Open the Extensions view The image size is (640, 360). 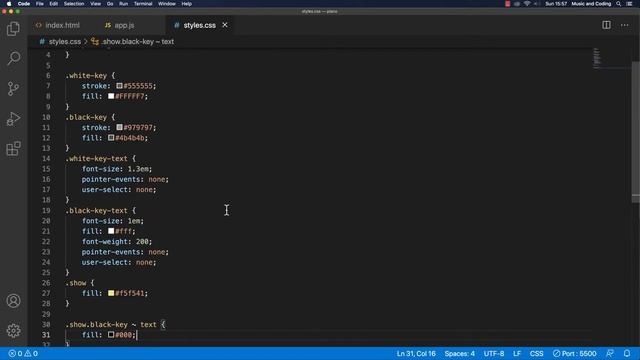(13, 148)
